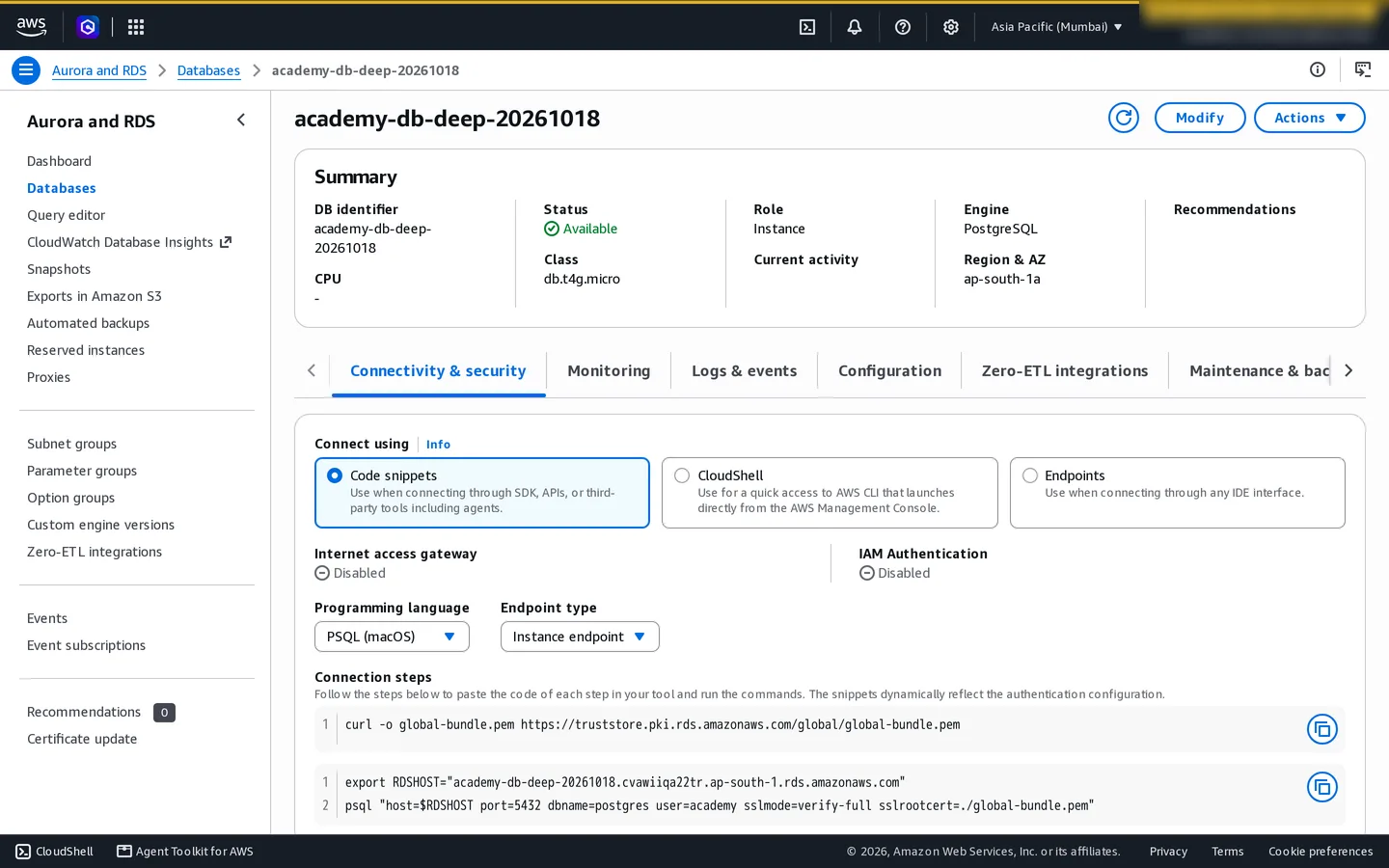Select the Endpoints connect option
Viewport: 1389px width, 868px height.
tap(1177, 493)
